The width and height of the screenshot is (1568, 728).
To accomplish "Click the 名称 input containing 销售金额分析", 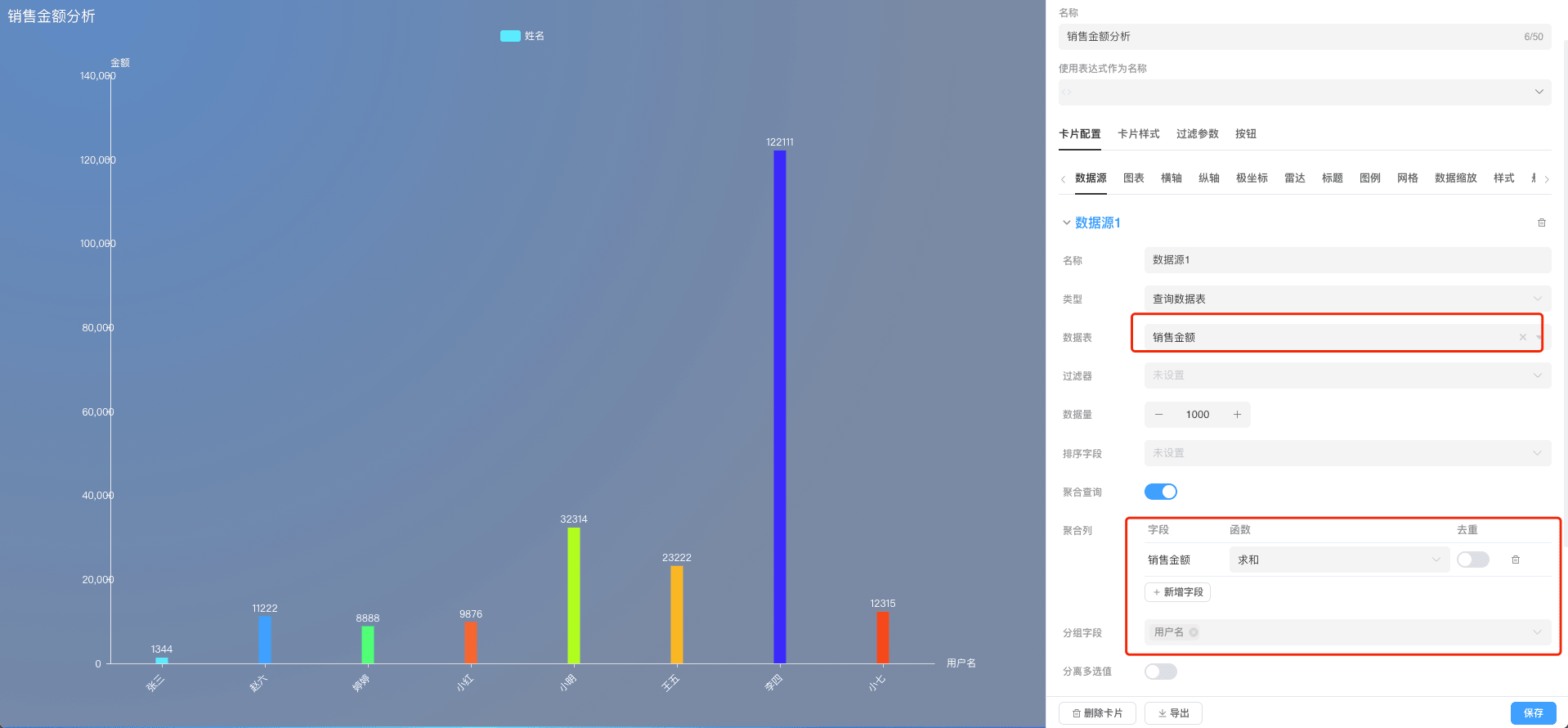I will click(1292, 37).
